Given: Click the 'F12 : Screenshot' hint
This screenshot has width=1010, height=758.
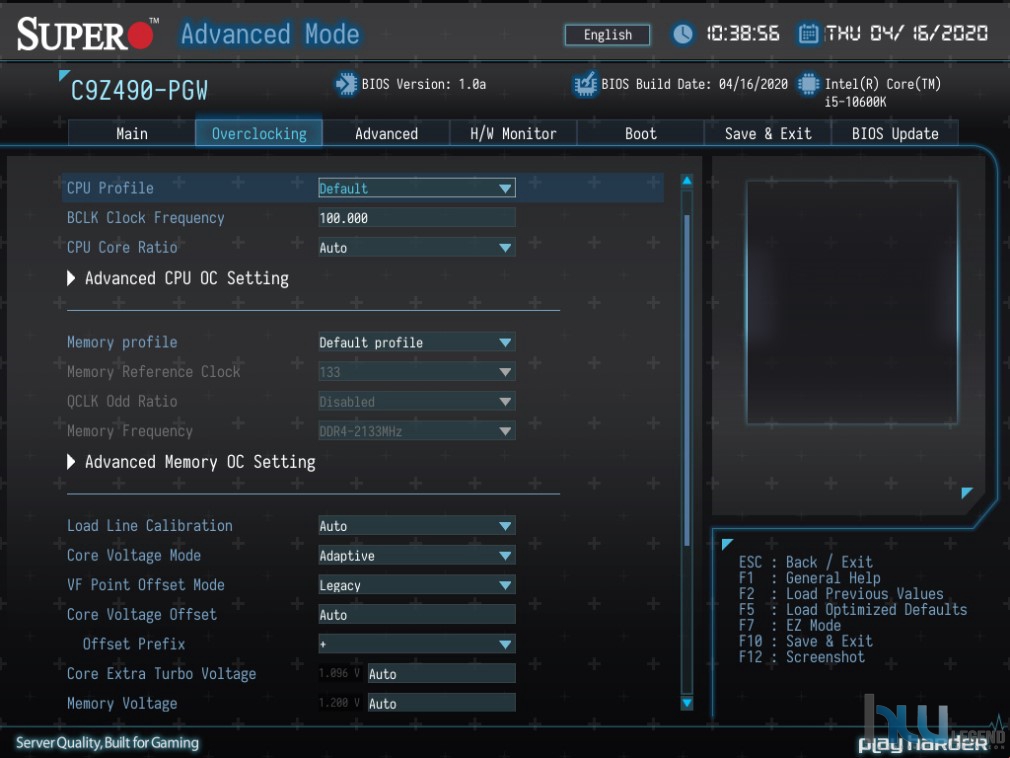Looking at the screenshot, I should click(x=801, y=657).
